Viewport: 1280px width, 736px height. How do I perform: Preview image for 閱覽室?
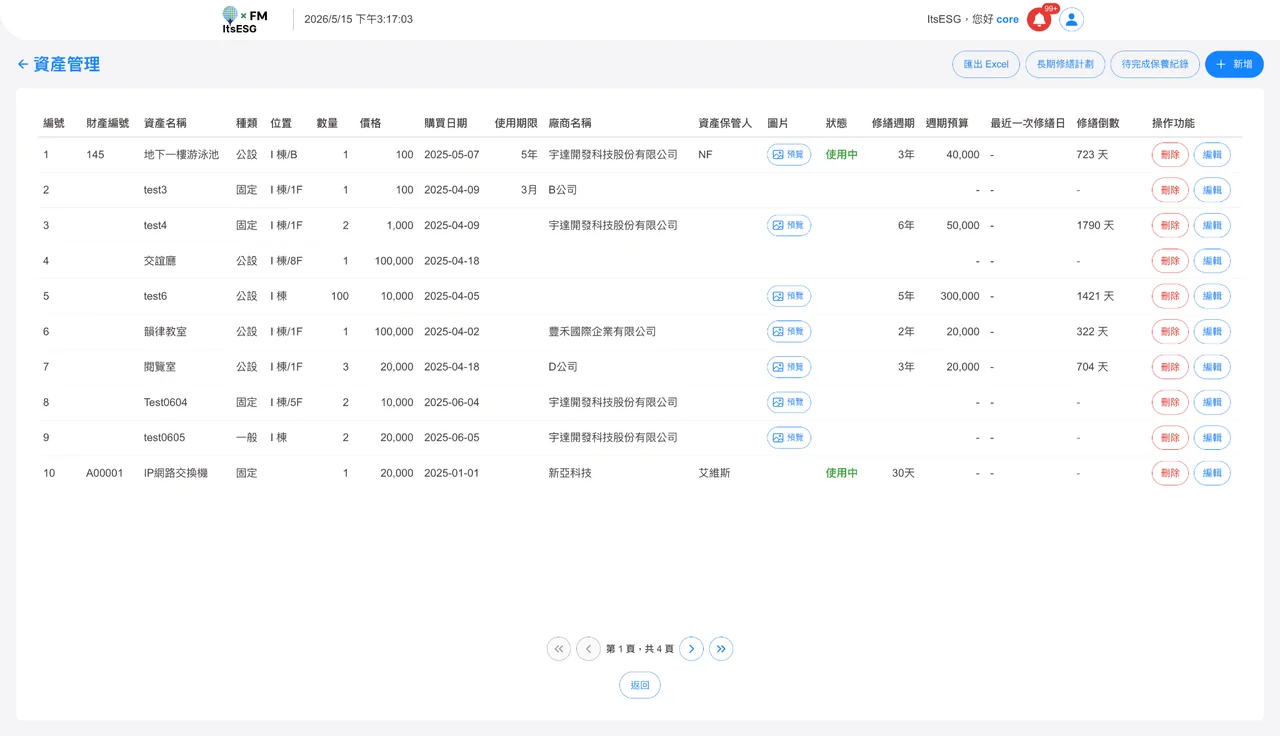tap(789, 367)
